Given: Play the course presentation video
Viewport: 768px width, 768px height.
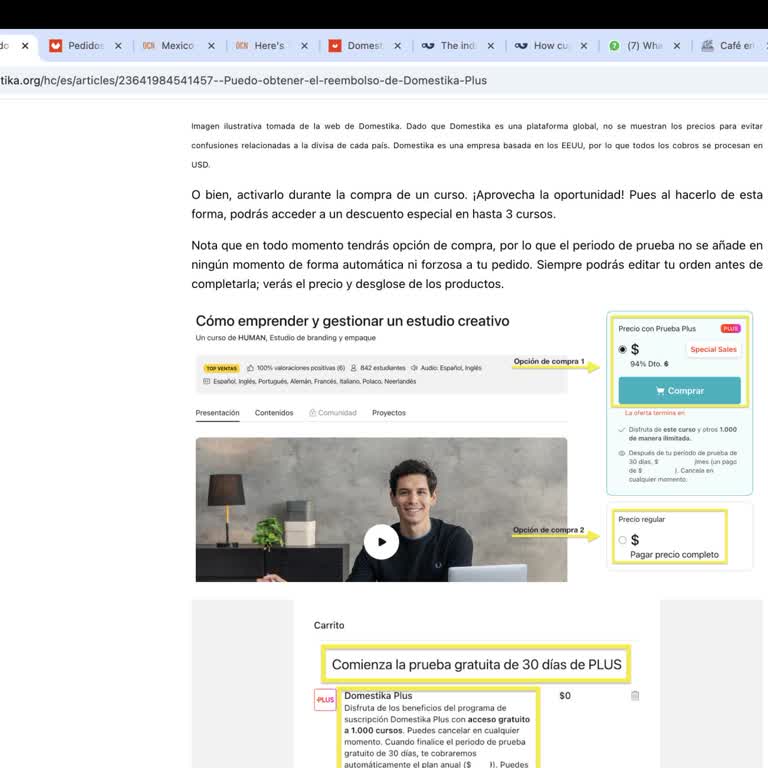Looking at the screenshot, I should [381, 542].
